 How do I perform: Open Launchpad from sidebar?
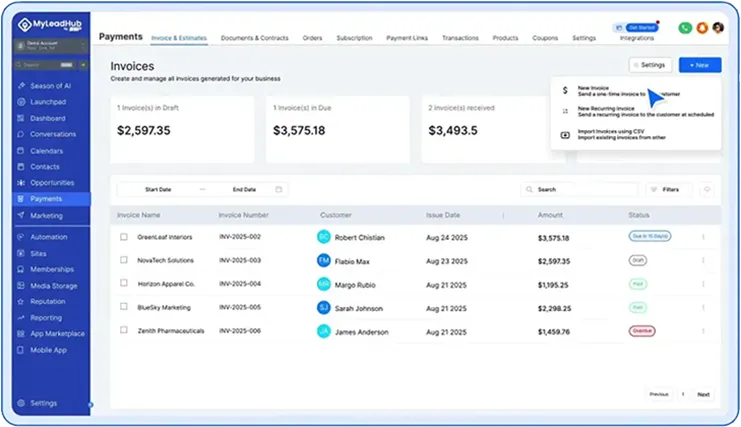[x=48, y=102]
